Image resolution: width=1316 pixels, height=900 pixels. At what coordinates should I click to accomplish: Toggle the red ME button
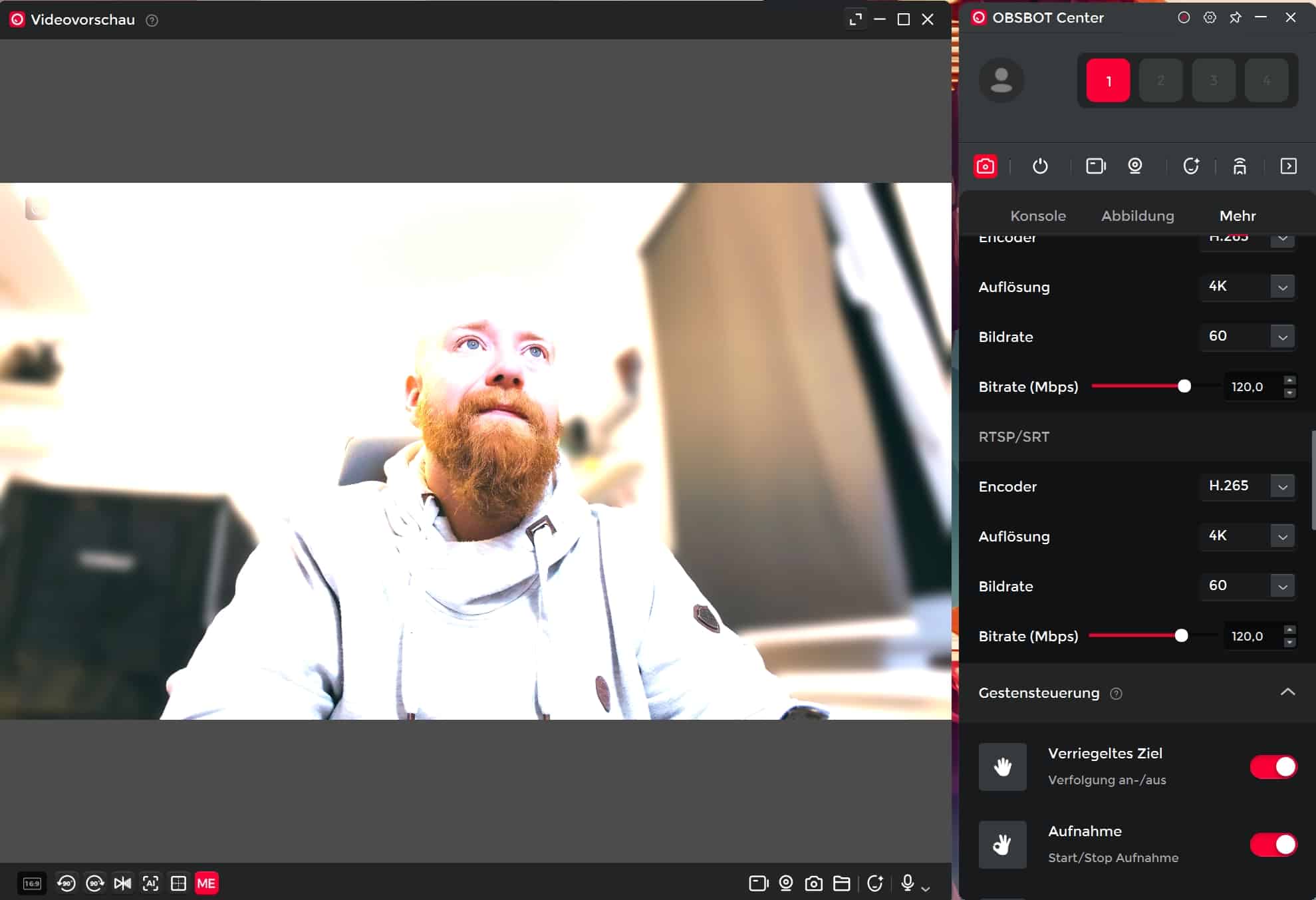click(x=206, y=883)
